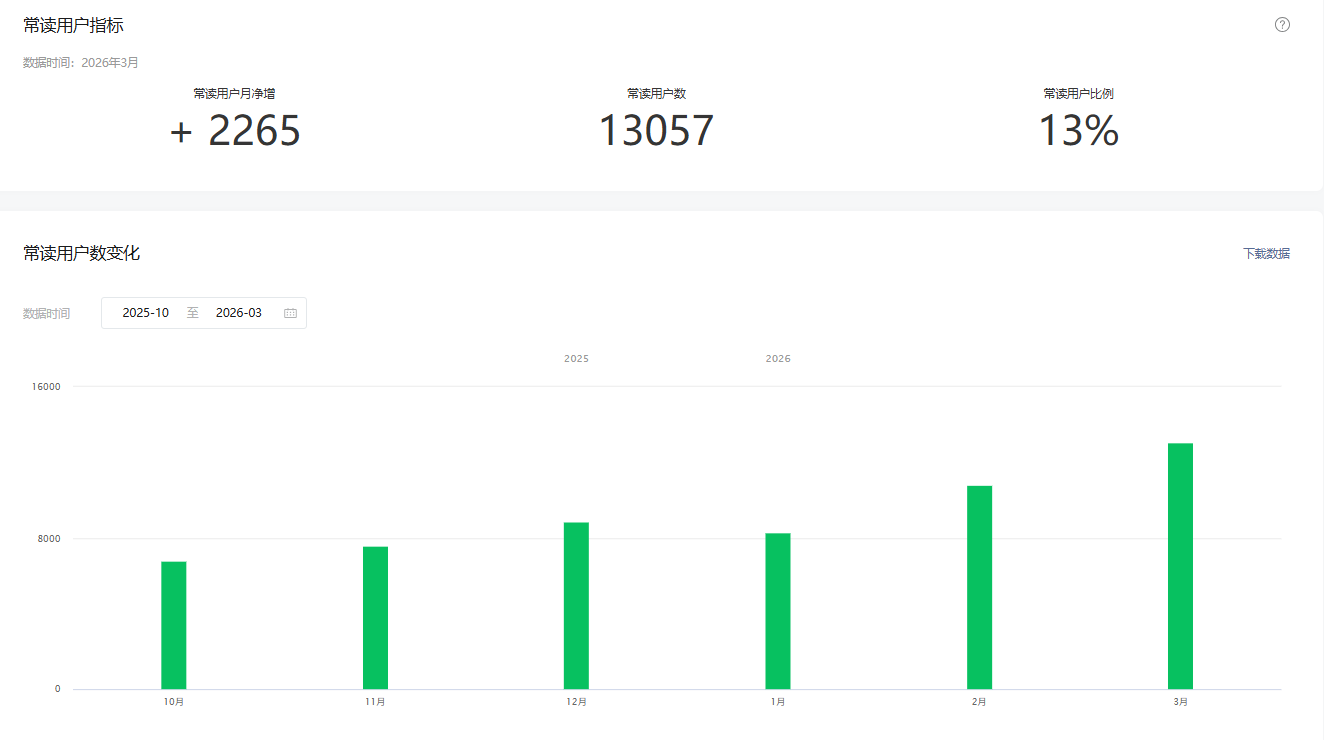Click the 下载数据 link
This screenshot has width=1324, height=740.
1266,254
